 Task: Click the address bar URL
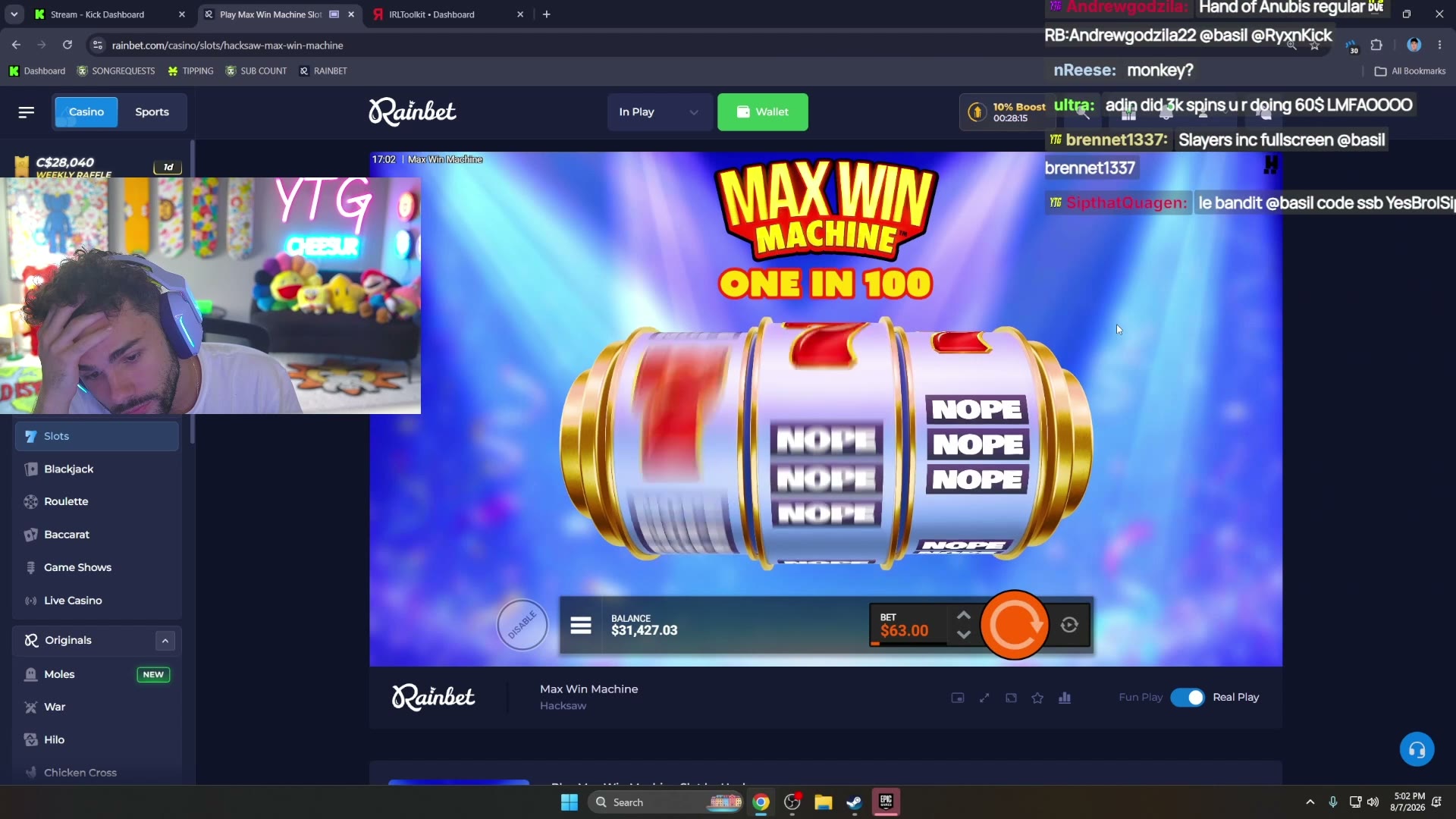[227, 45]
